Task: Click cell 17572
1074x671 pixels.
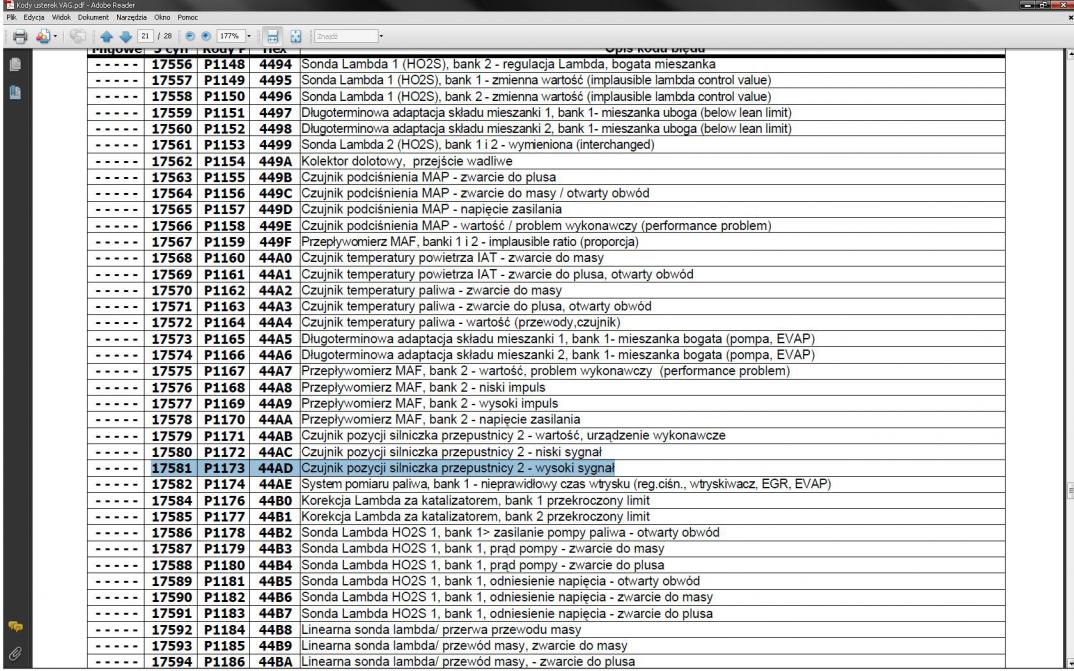Action: click(x=172, y=322)
